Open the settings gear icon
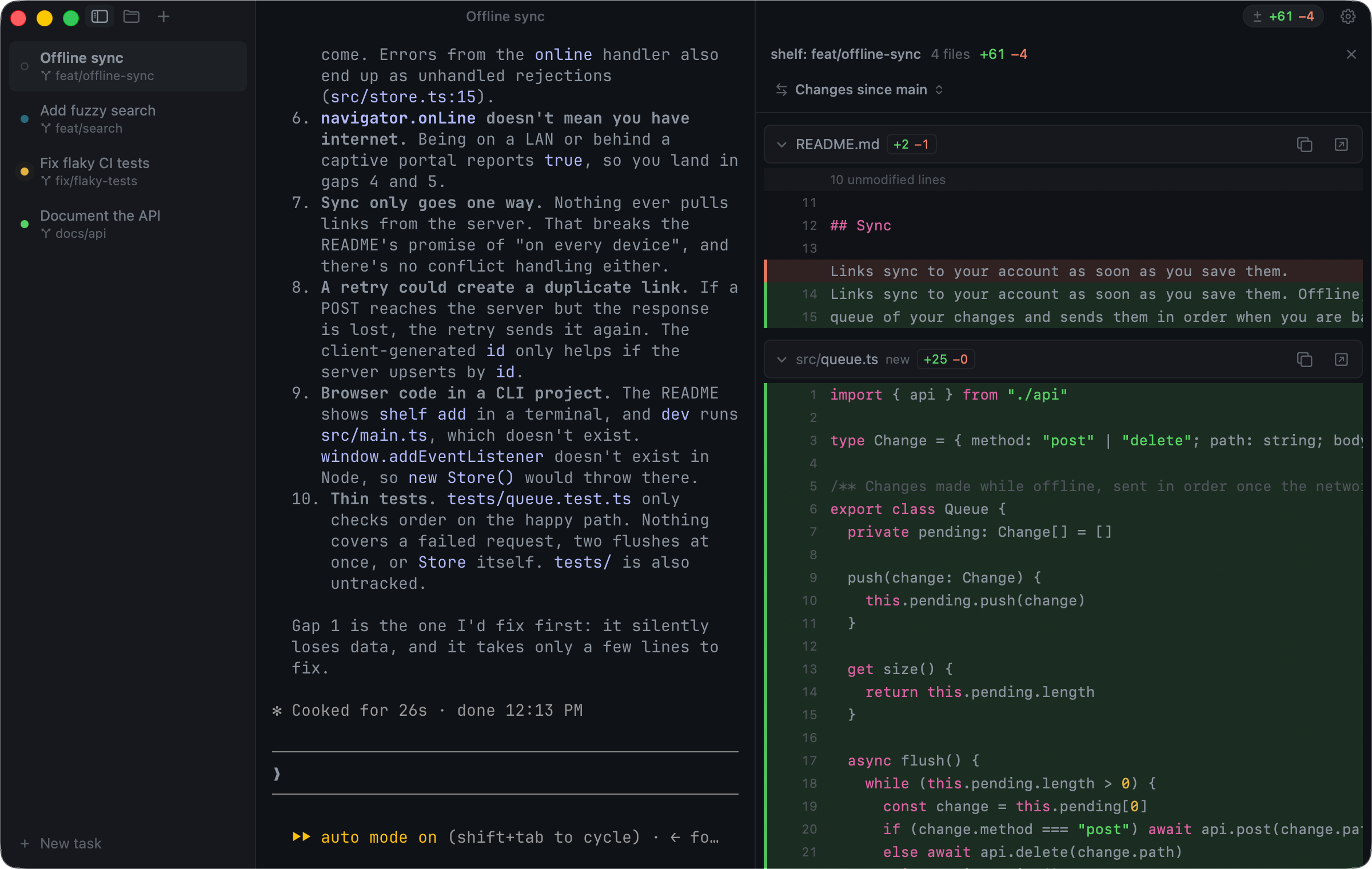 pos(1348,17)
